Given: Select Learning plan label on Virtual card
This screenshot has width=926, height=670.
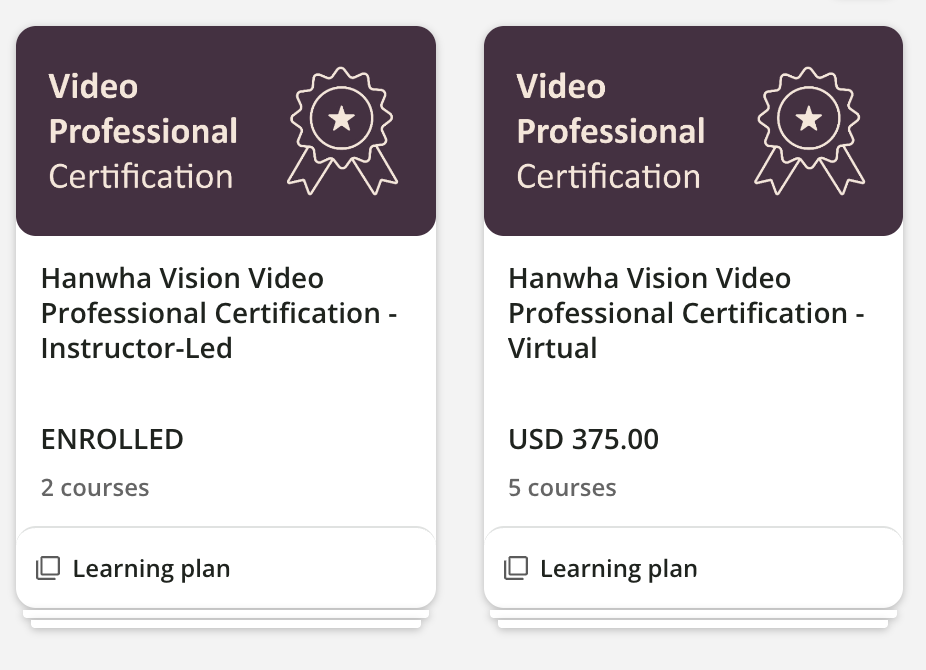Looking at the screenshot, I should (x=618, y=569).
